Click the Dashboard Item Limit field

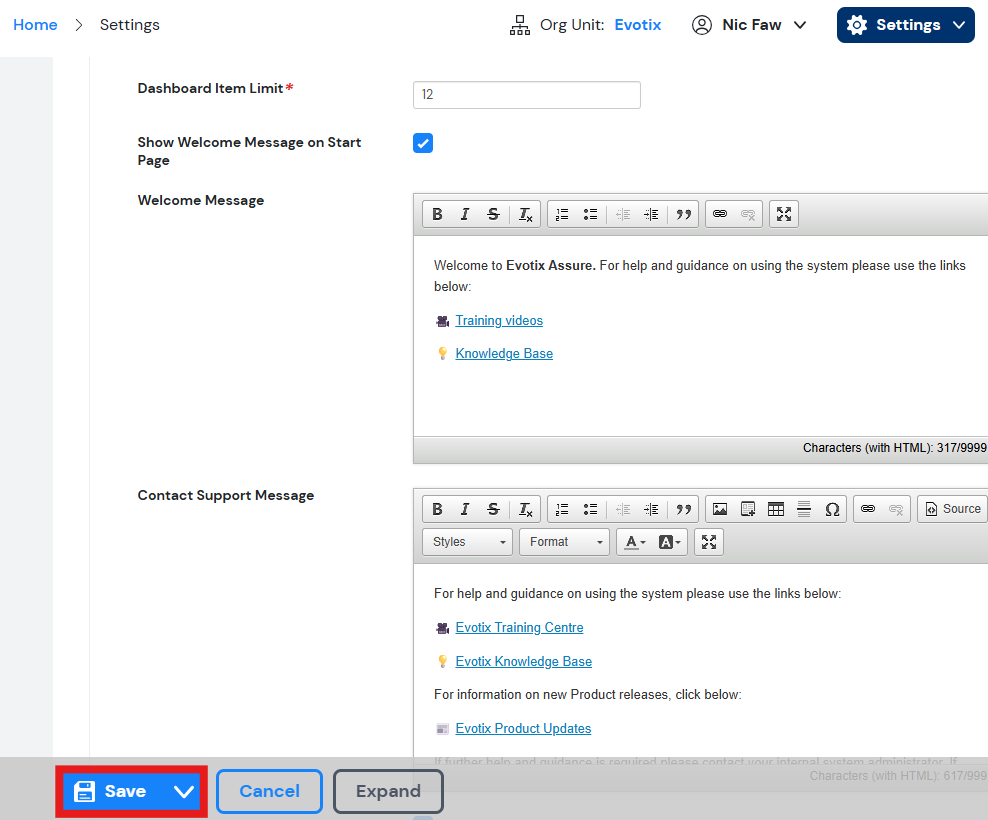pos(527,95)
